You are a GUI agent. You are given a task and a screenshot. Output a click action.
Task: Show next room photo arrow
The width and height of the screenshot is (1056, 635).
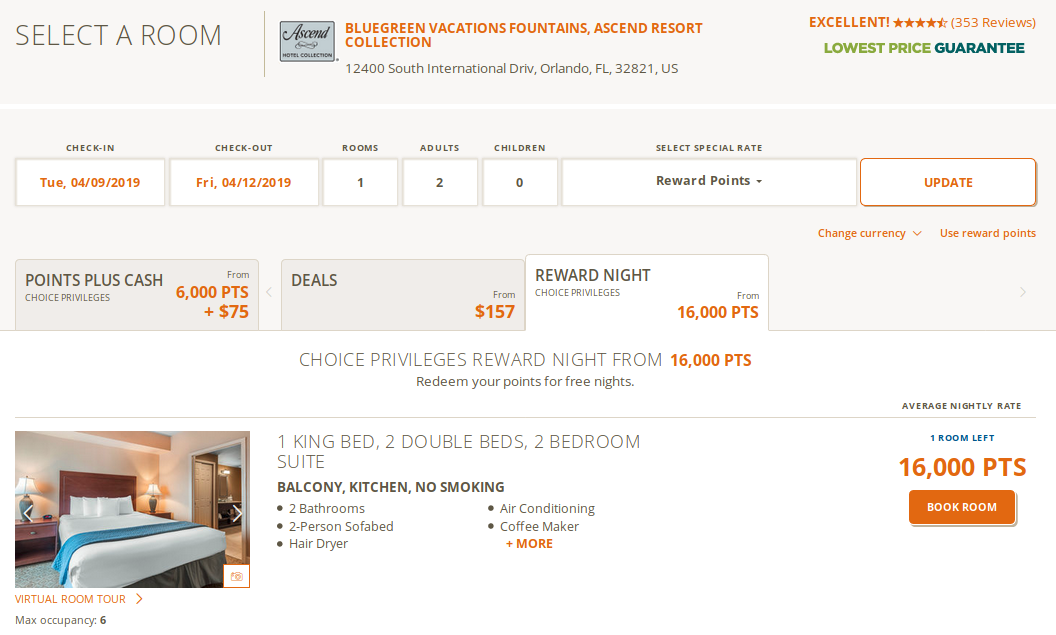[x=236, y=514]
